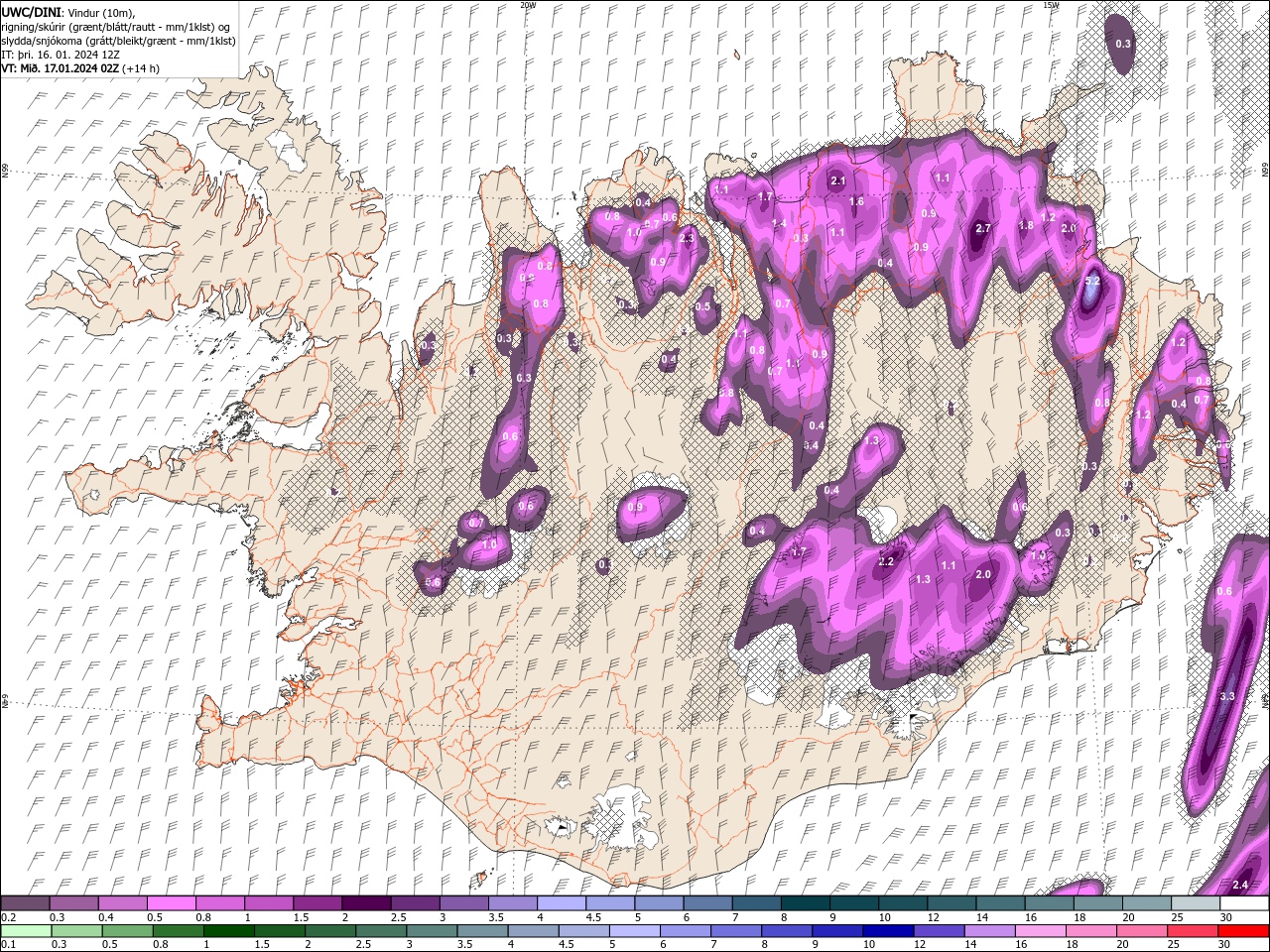Click the 2.7 snowfall value on the map
The height and width of the screenshot is (952, 1270).
point(983,228)
